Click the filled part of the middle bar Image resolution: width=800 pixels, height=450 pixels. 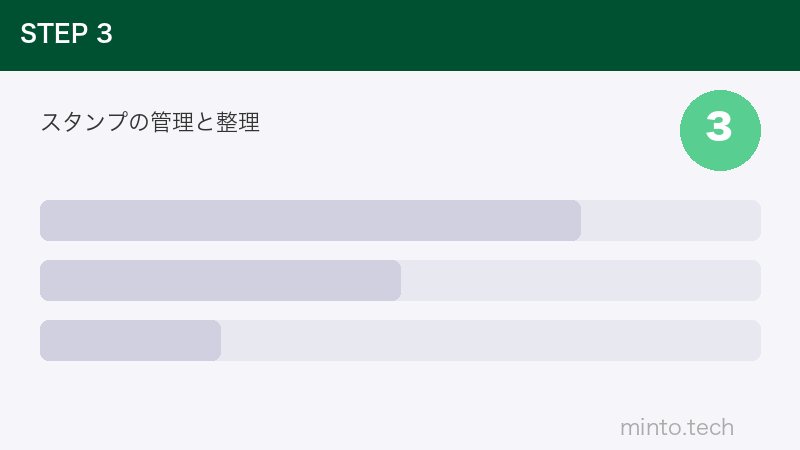pyautogui.click(x=220, y=280)
